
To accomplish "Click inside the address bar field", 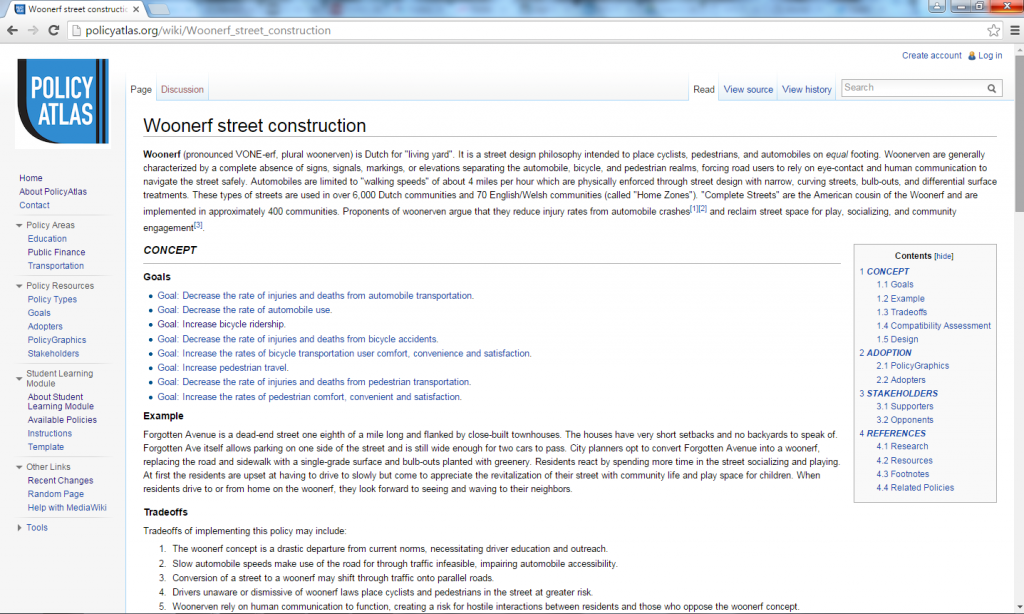I will click(400, 30).
